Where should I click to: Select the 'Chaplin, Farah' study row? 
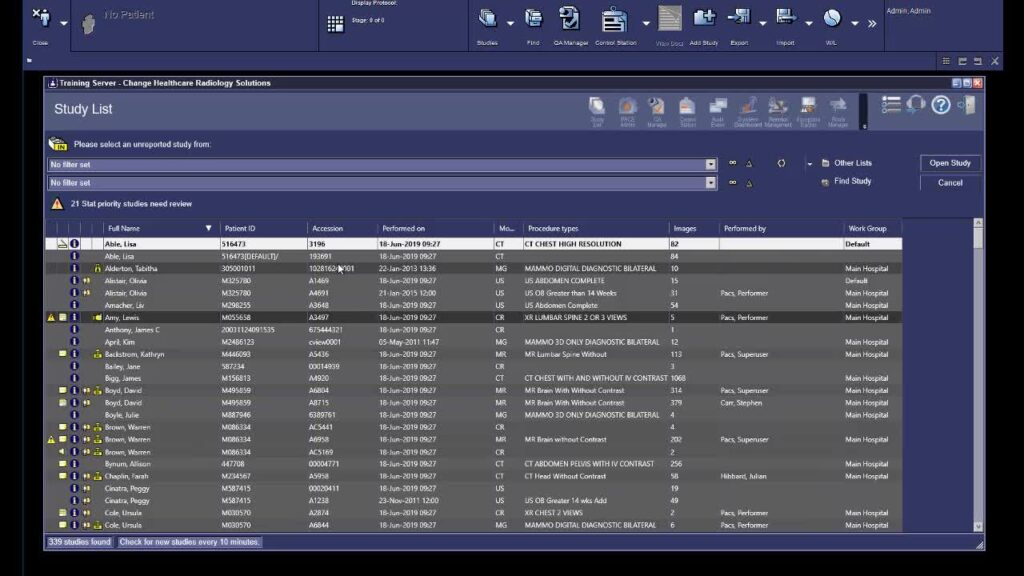(473, 476)
